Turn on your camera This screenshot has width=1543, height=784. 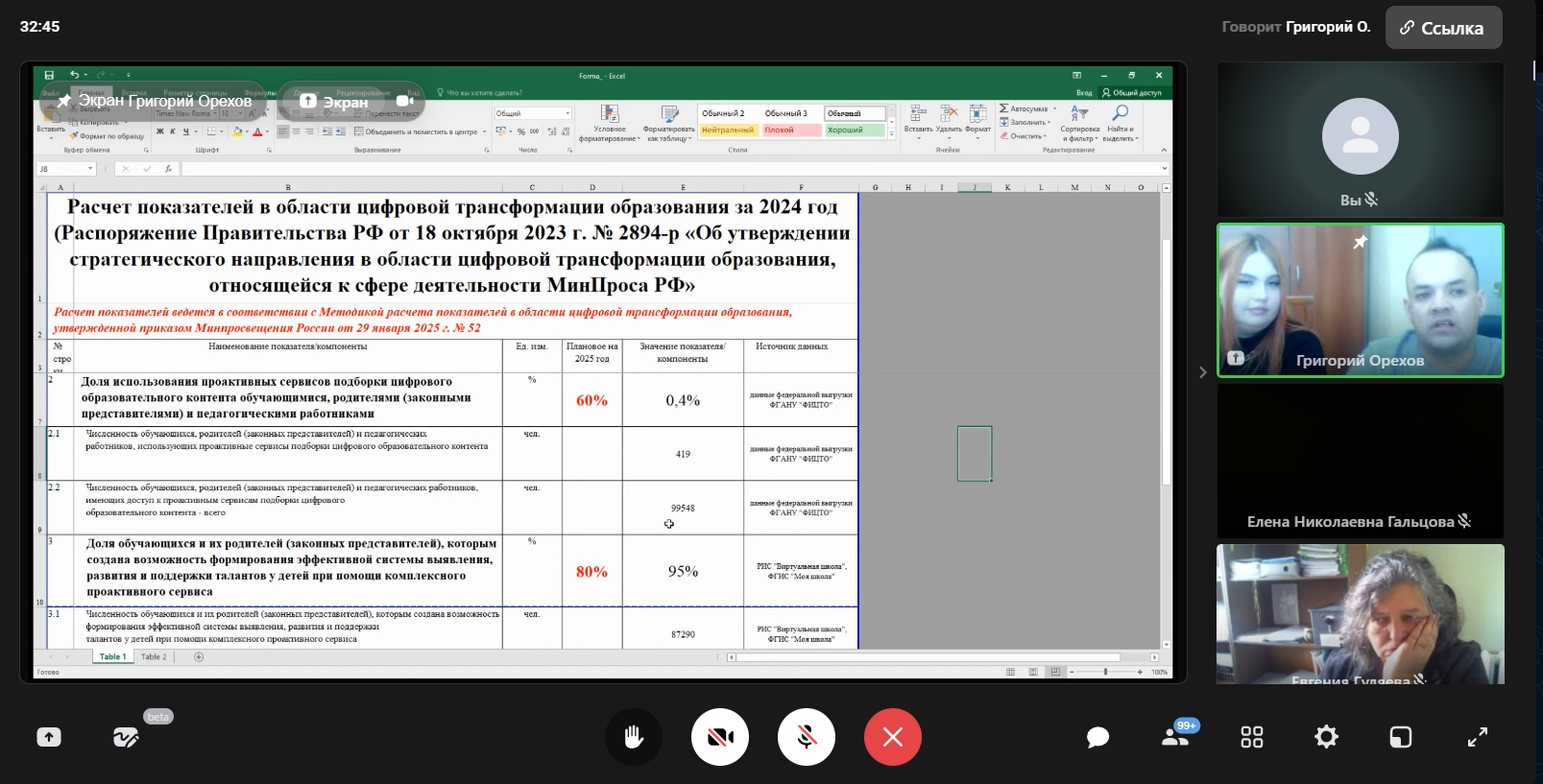(720, 737)
